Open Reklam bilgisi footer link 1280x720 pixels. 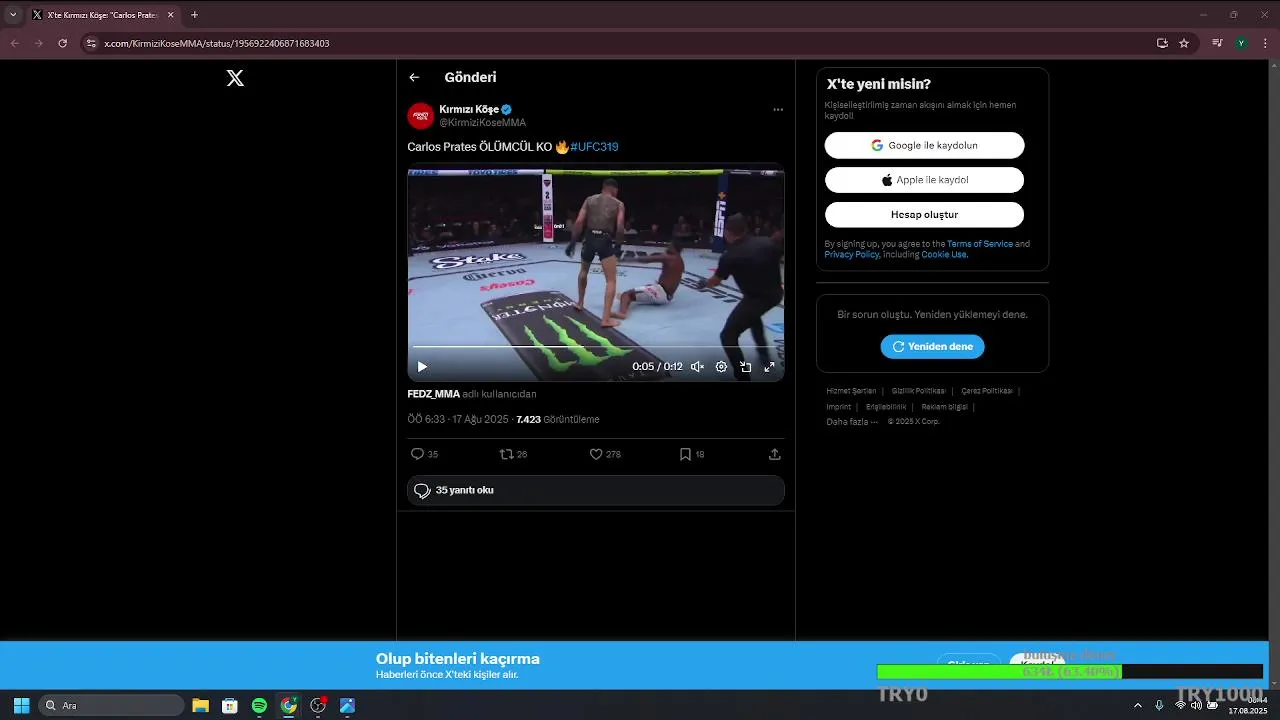(944, 407)
